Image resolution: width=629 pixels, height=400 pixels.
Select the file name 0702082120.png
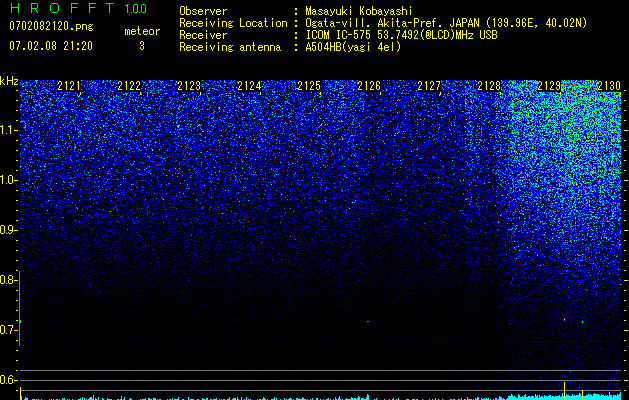(51, 26)
